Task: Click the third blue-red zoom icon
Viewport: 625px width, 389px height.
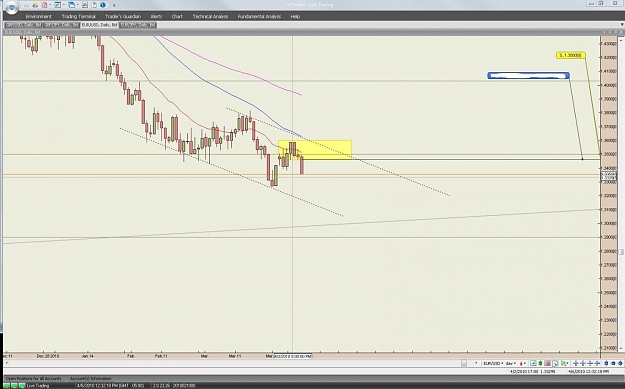Action: point(590,363)
